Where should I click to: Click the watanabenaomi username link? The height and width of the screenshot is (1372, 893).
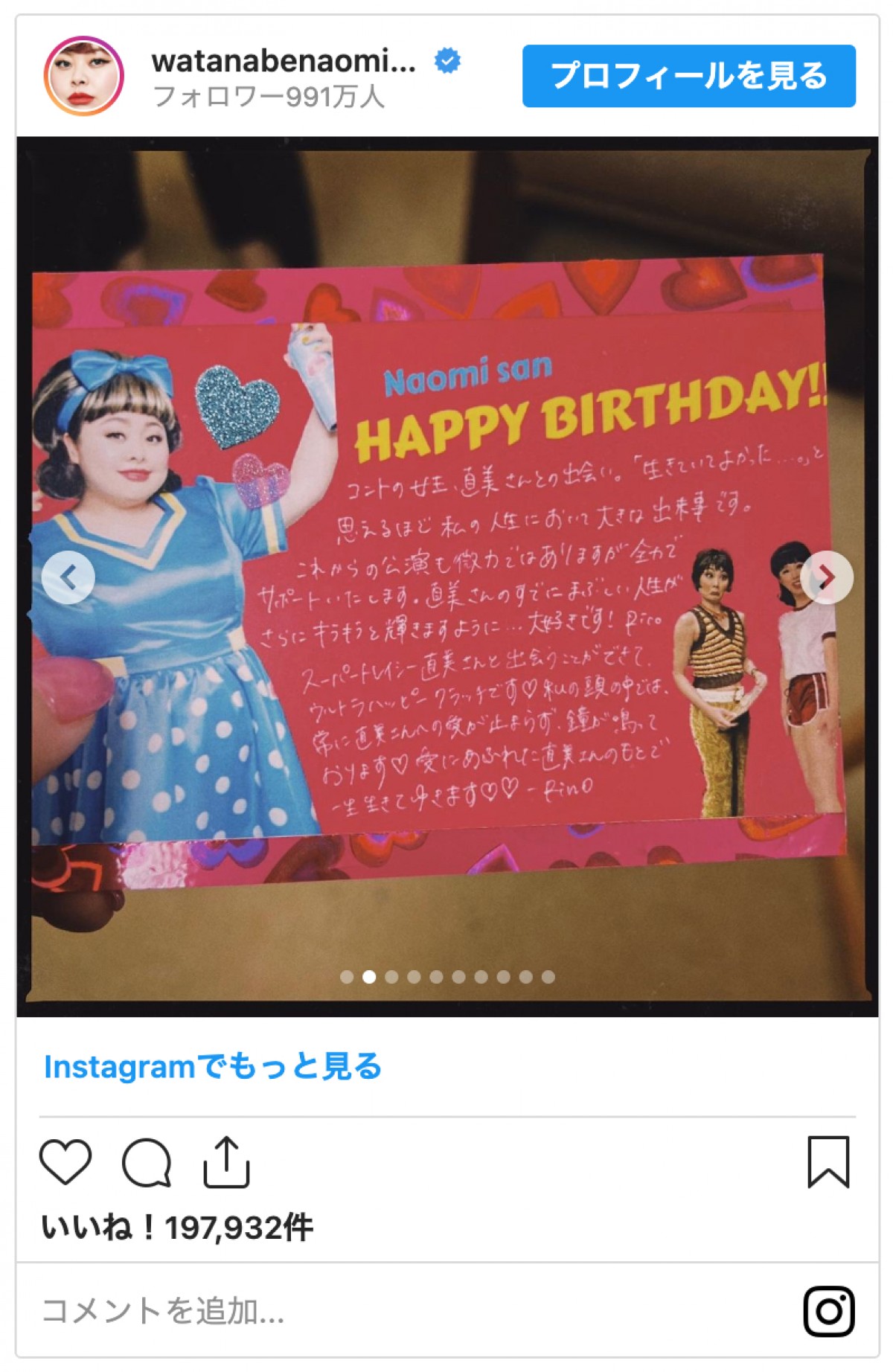(x=284, y=61)
